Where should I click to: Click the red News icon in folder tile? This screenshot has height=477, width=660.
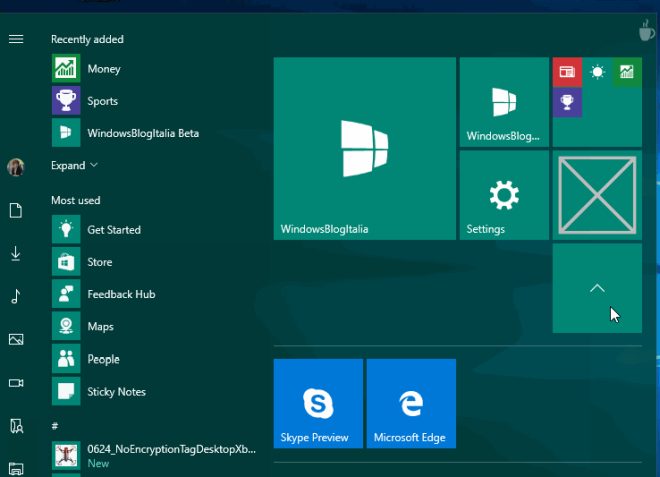pyautogui.click(x=567, y=72)
